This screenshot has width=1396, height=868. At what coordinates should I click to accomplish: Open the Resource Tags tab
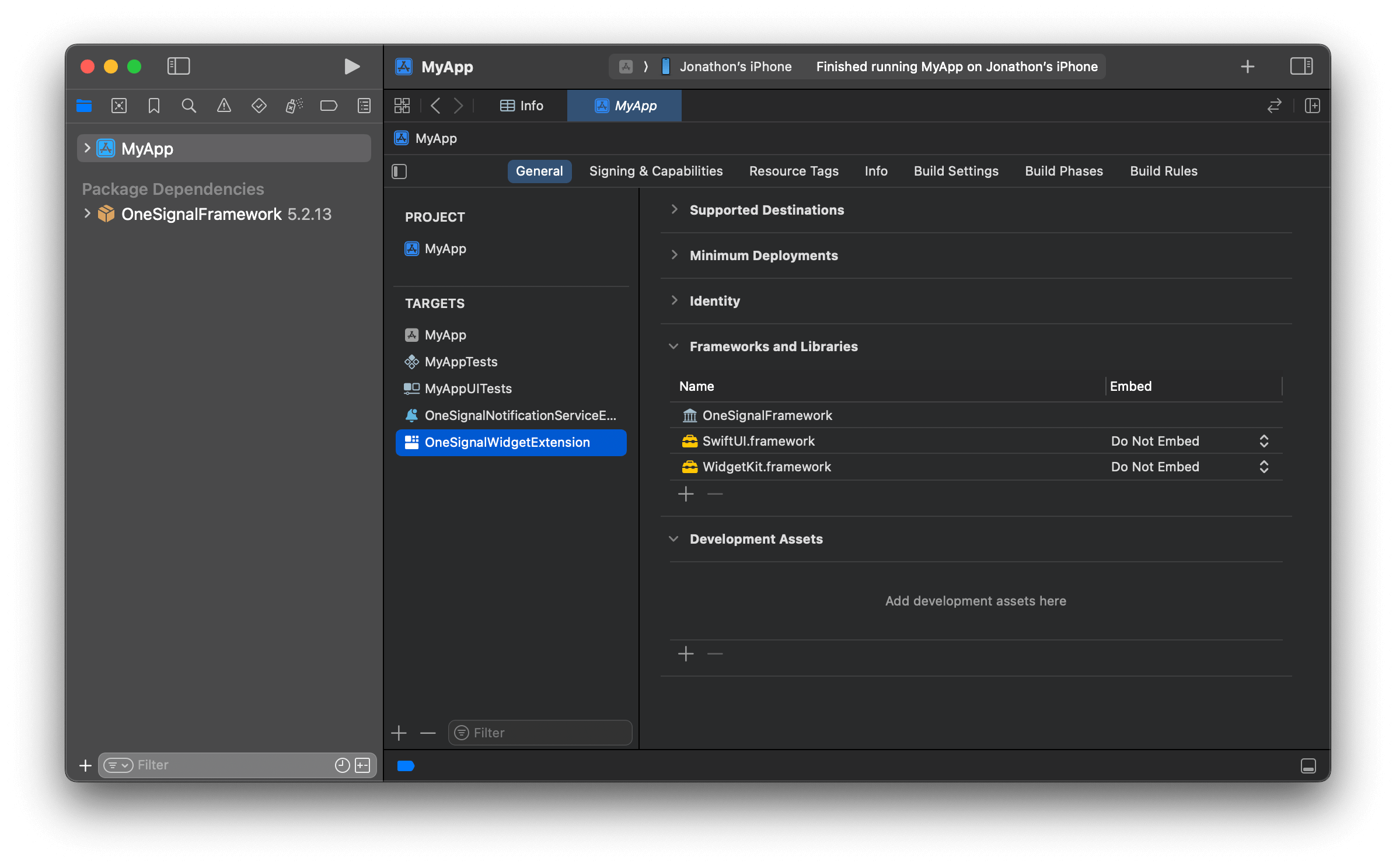(x=794, y=171)
